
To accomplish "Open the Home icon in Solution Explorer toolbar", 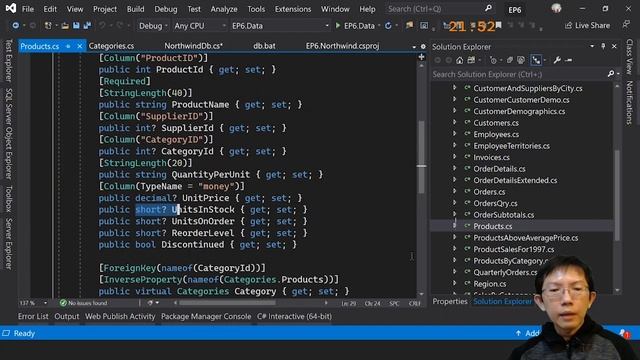I will (x=460, y=60).
